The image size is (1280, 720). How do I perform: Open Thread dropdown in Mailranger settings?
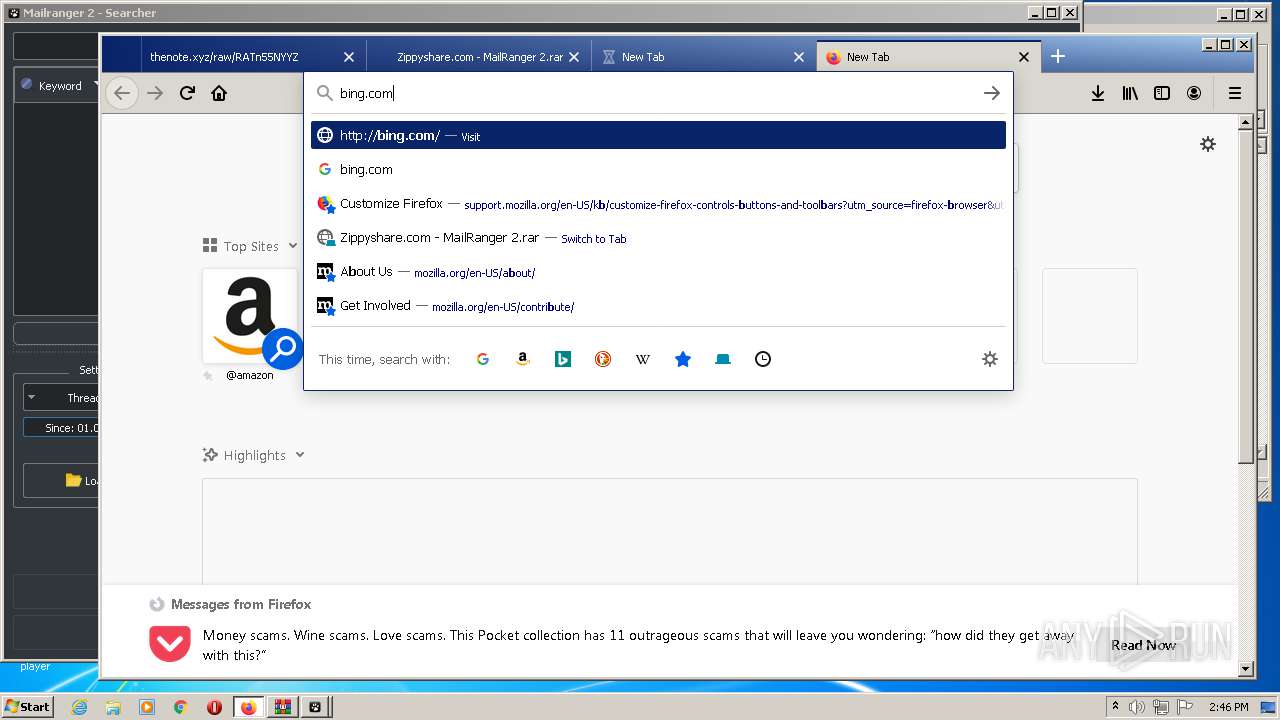(61, 397)
